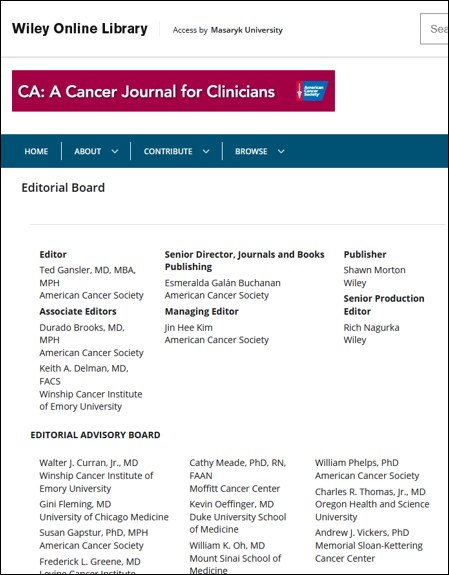Click the Andrew J. Vickers, PhD entry

coord(362,532)
